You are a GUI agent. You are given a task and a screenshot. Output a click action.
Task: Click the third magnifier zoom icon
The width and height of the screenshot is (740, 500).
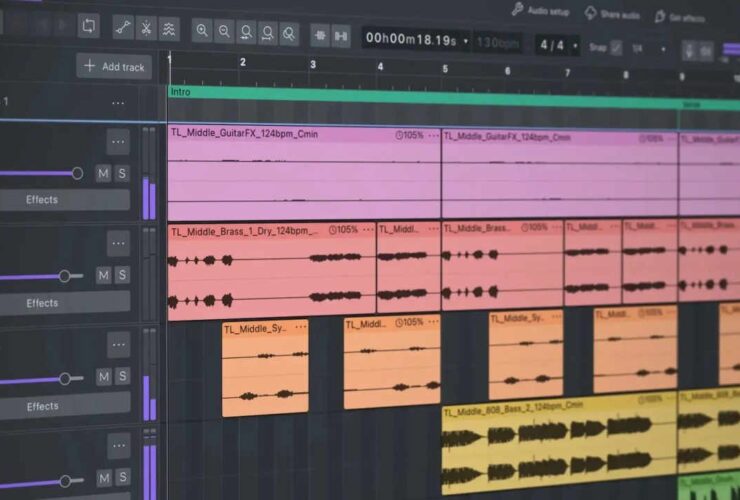click(246, 33)
